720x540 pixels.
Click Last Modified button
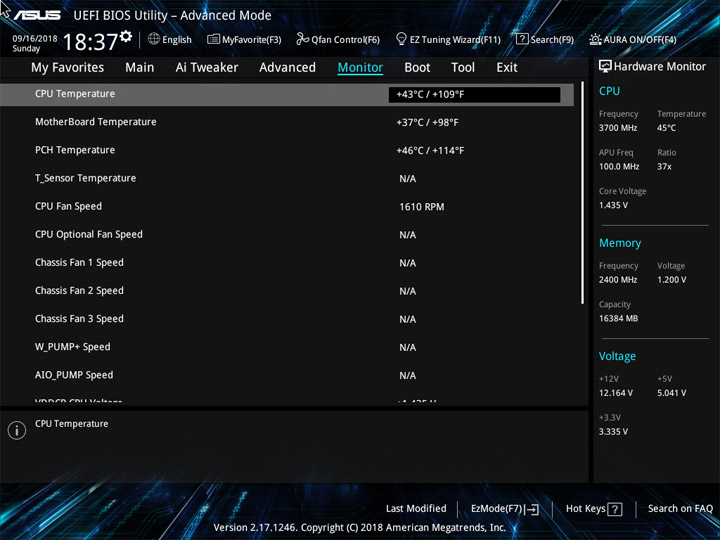pos(416,508)
